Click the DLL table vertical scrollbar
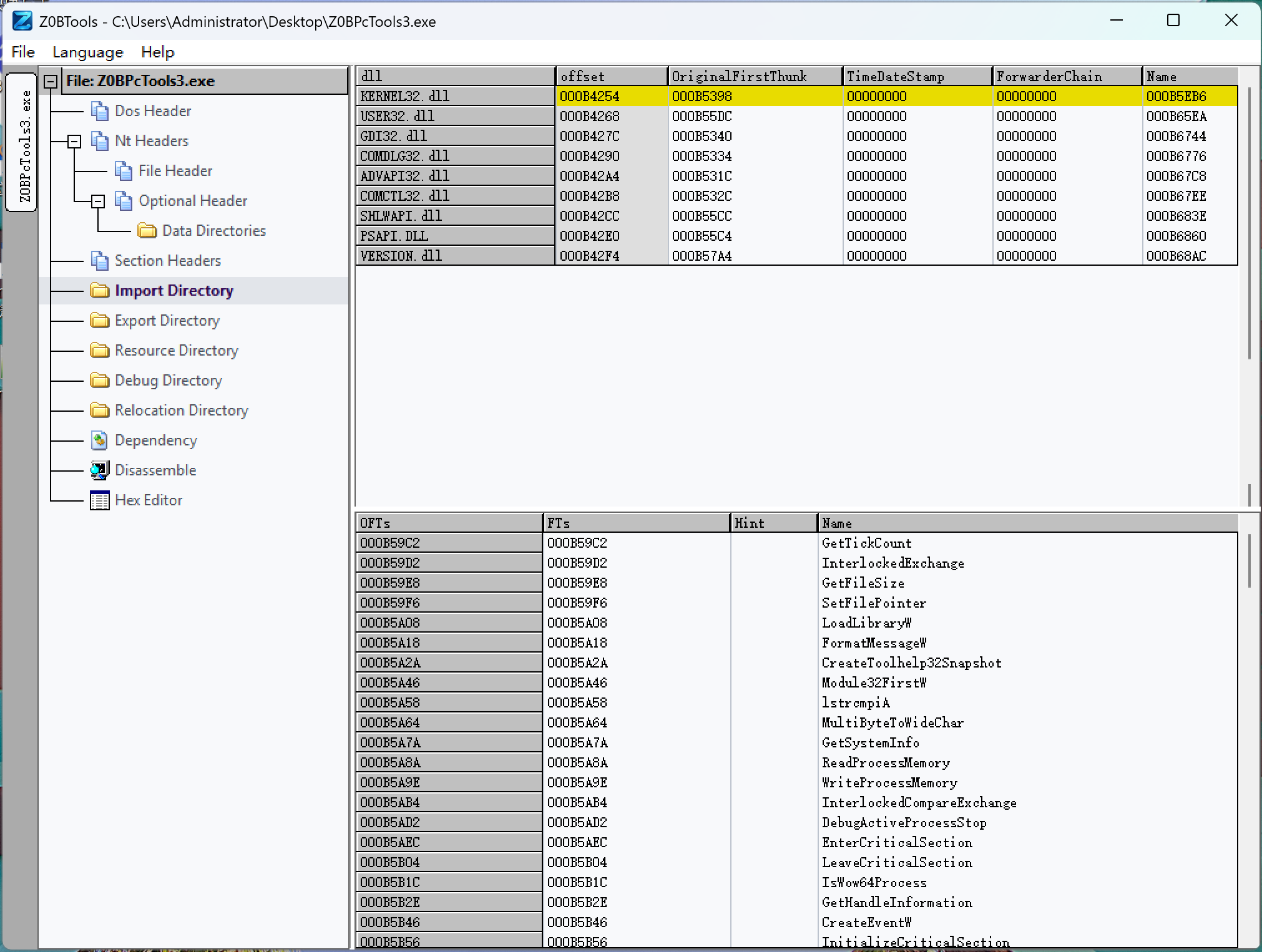1262x952 pixels. [x=1250, y=223]
